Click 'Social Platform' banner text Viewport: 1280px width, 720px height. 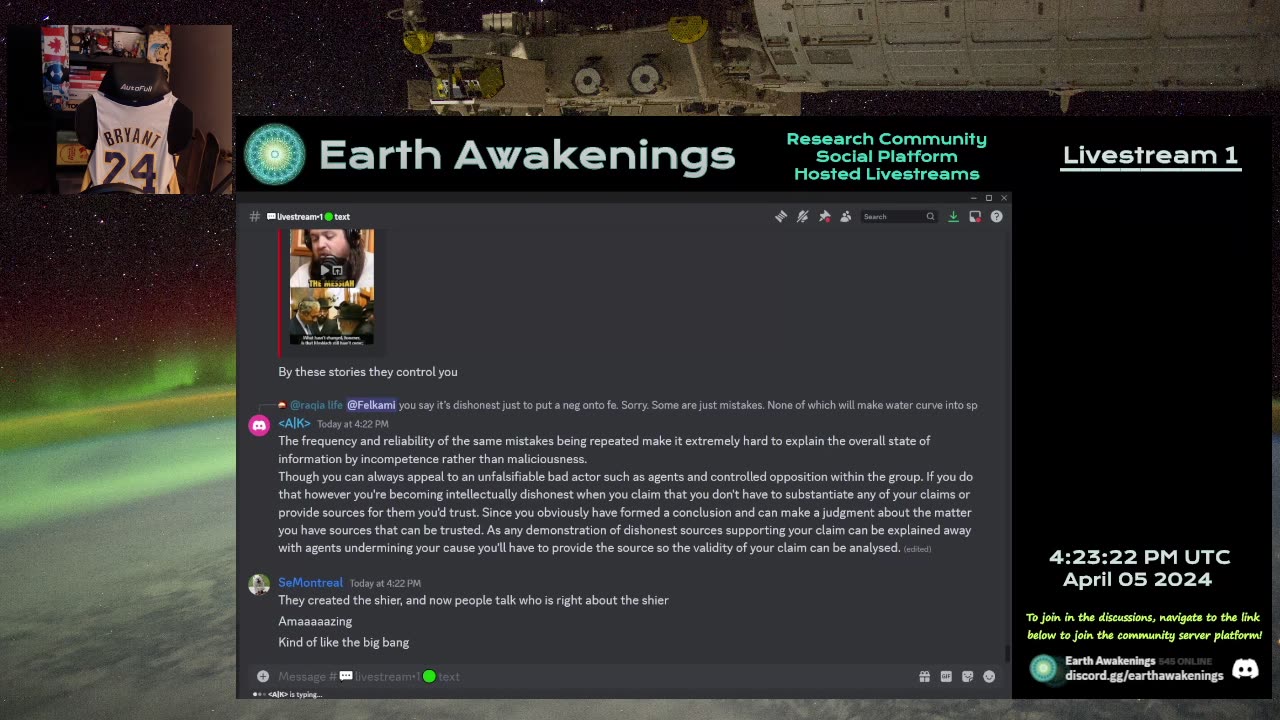886,156
